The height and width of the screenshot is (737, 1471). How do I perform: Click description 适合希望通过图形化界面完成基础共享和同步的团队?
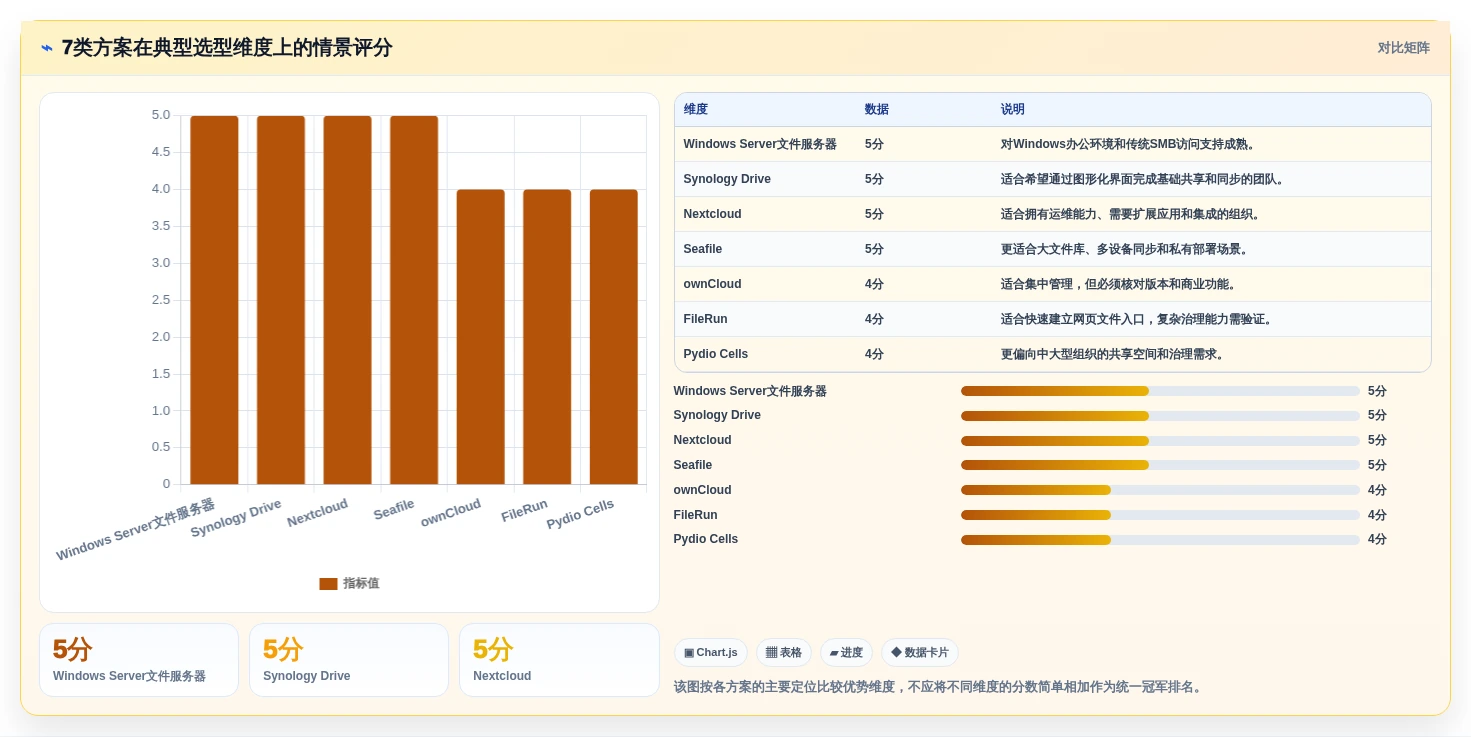tap(1143, 179)
